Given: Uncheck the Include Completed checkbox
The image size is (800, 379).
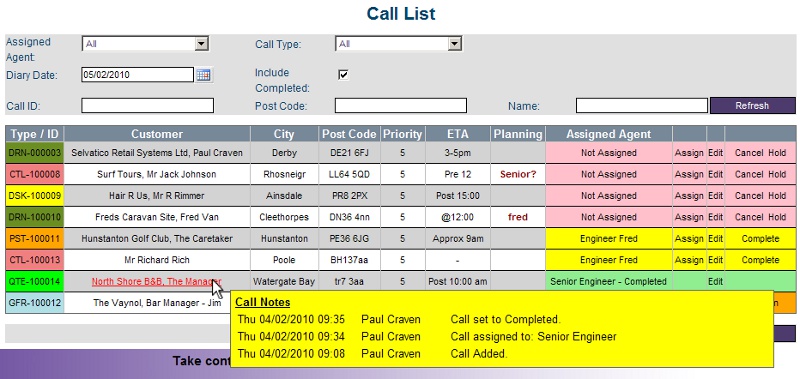Looking at the screenshot, I should pyautogui.click(x=343, y=75).
